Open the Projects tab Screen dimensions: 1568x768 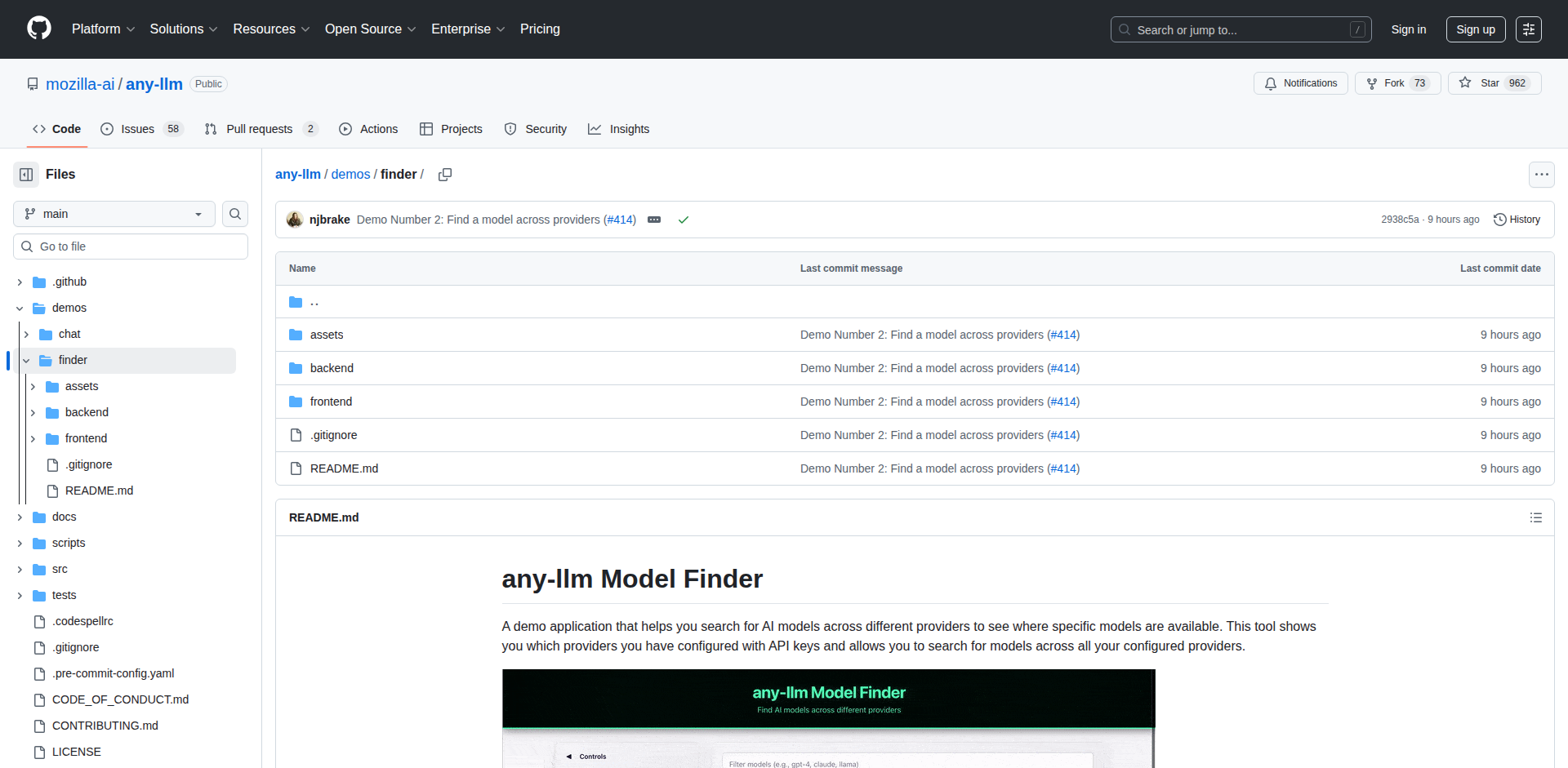pos(451,129)
